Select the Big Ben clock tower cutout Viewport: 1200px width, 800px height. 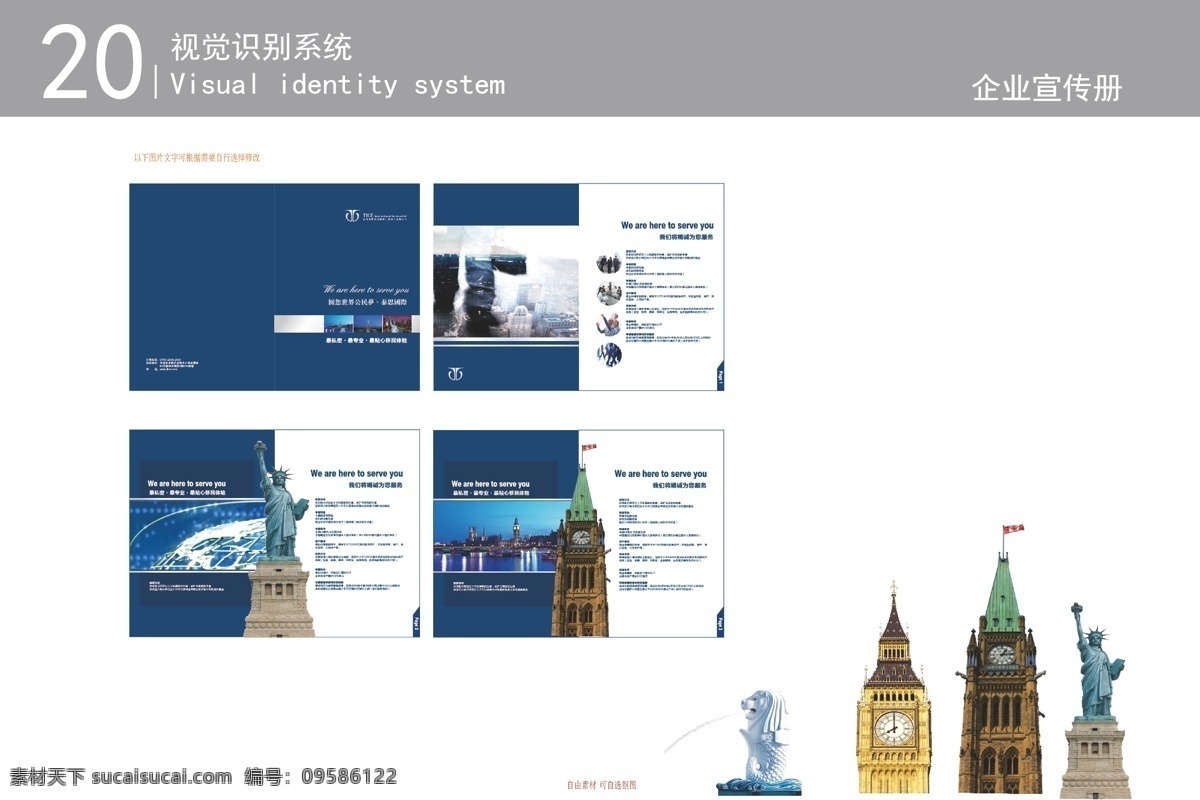point(893,689)
